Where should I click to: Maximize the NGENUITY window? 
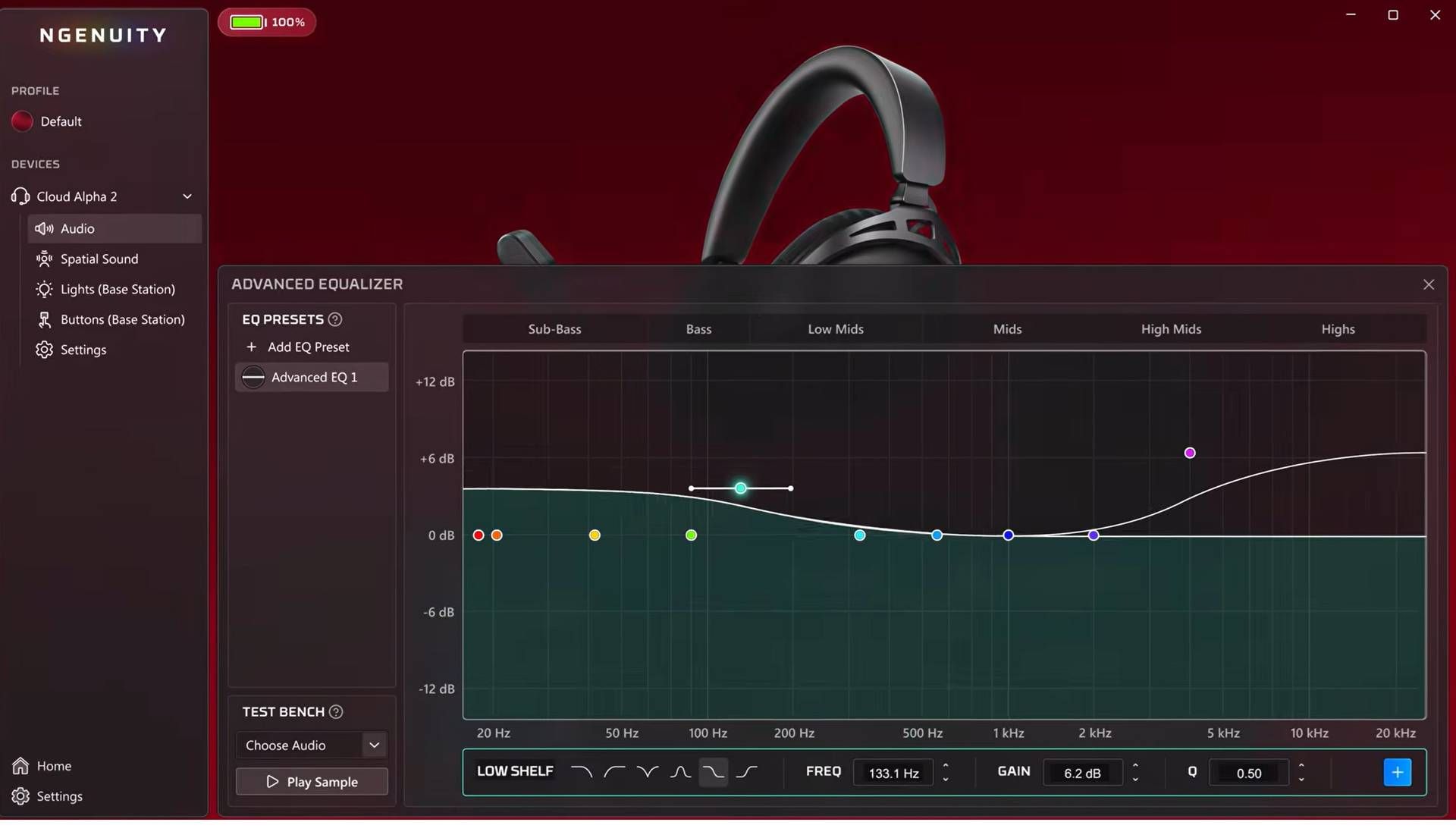[1393, 15]
